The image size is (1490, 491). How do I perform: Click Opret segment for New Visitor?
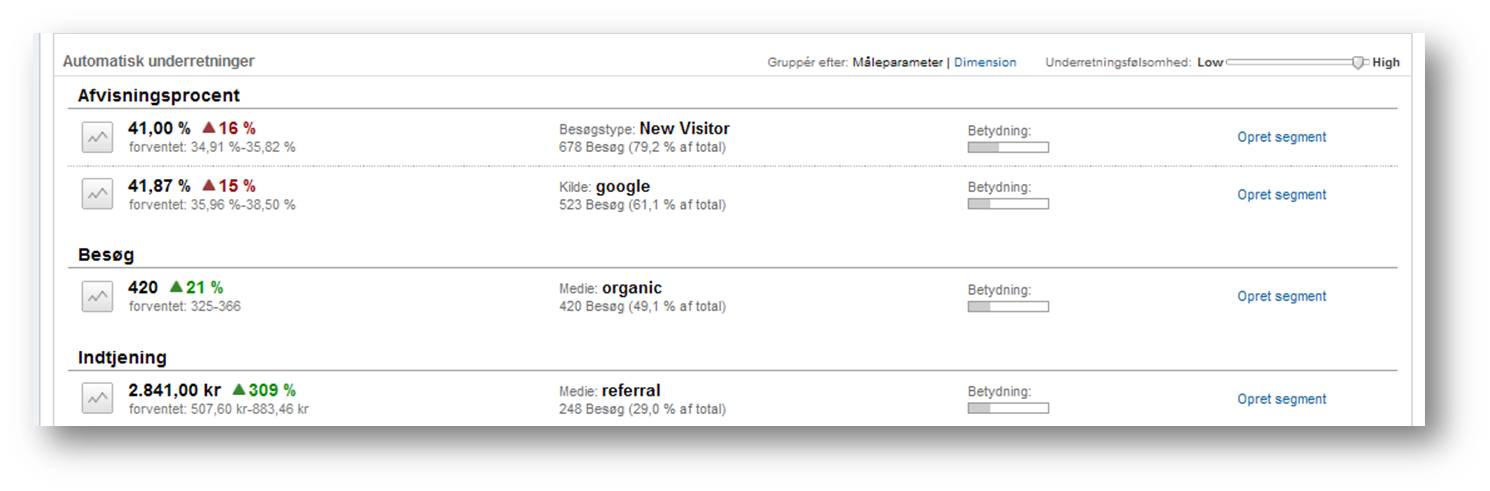click(1281, 137)
